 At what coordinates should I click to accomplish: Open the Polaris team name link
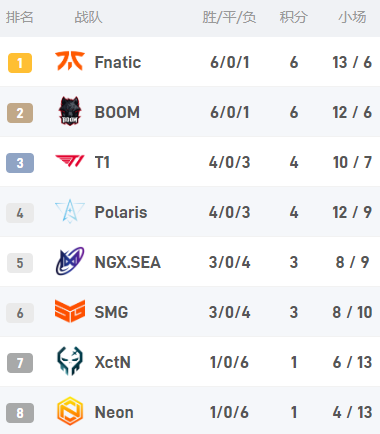121,212
